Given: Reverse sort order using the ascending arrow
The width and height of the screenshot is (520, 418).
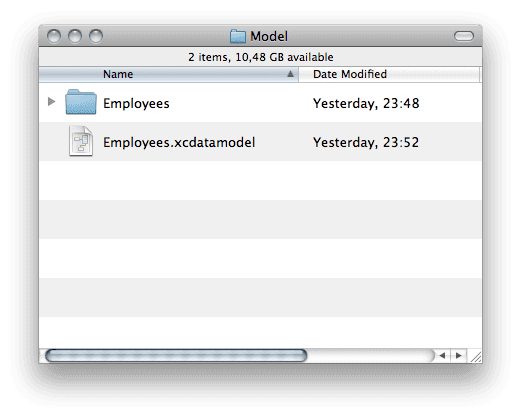Looking at the screenshot, I should 290,74.
